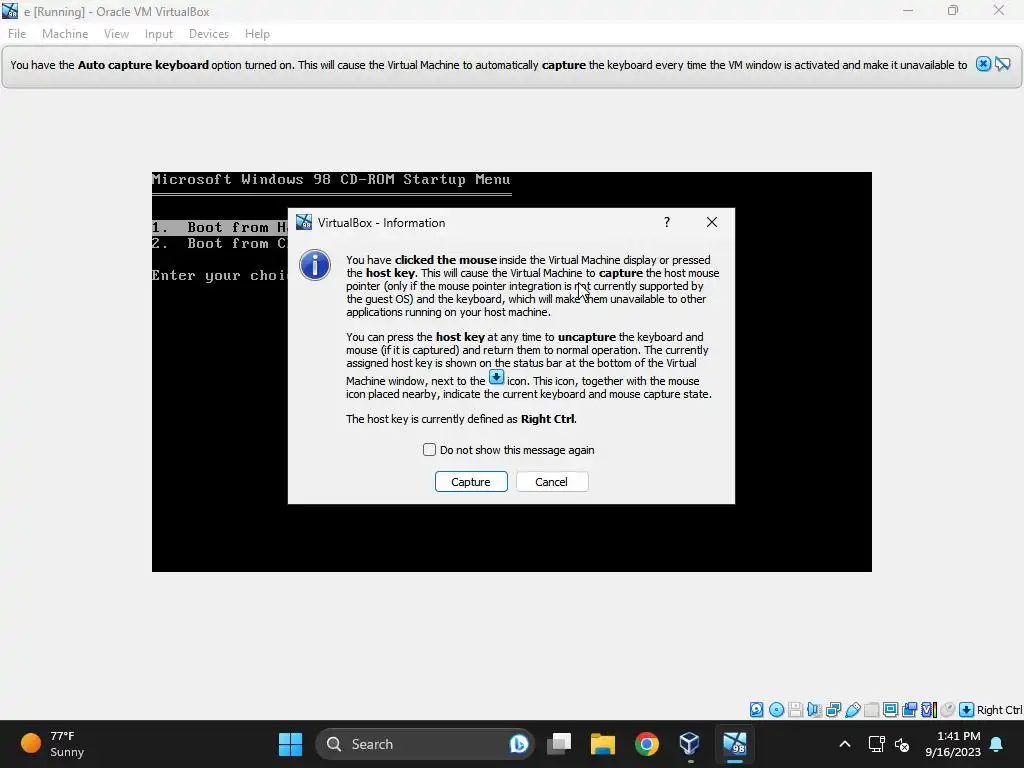Click the VirtualBox window title bar icon
Viewport: 1024px width, 768px height.
[x=10, y=11]
